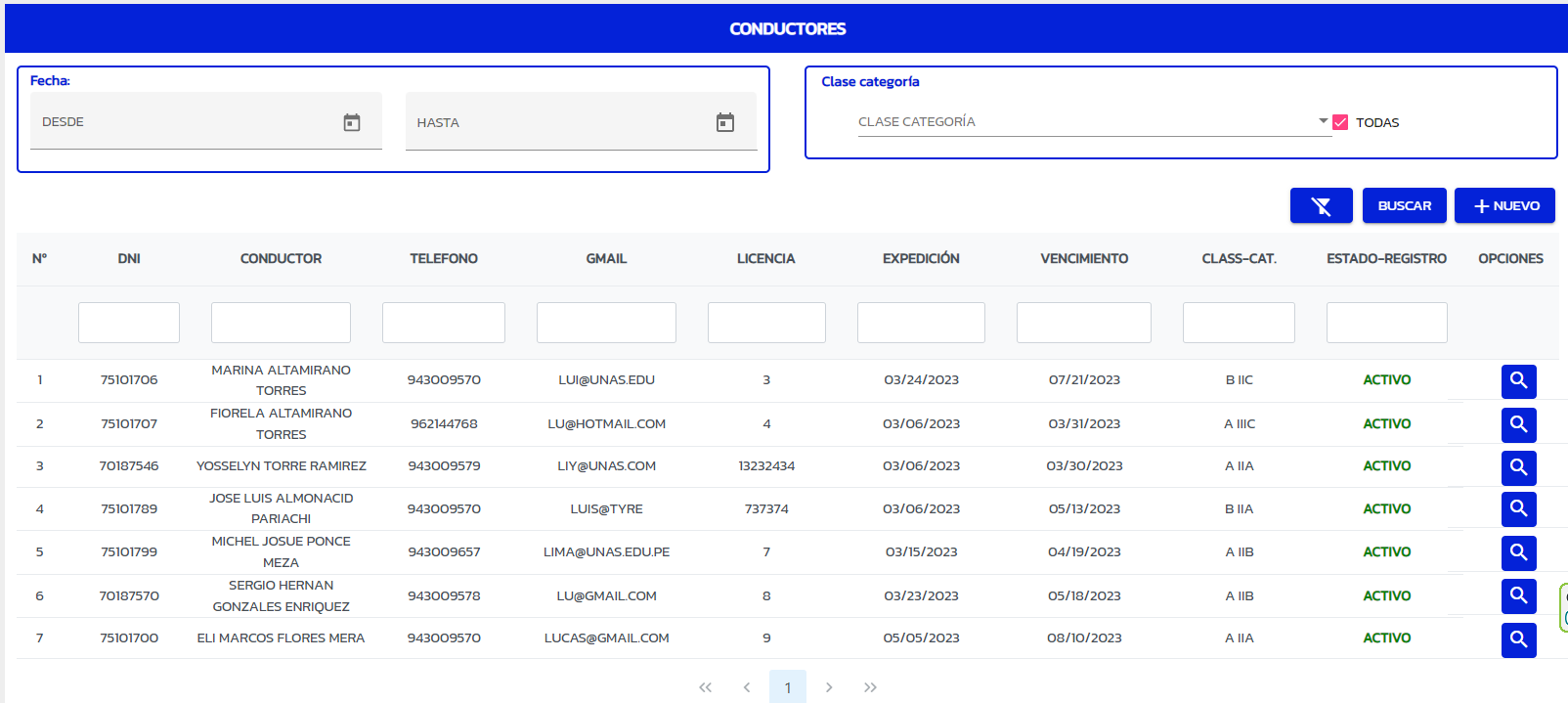View record of ELI MARCOS FLORES MERA
Screen dimensions: 1568x703
tap(1518, 639)
